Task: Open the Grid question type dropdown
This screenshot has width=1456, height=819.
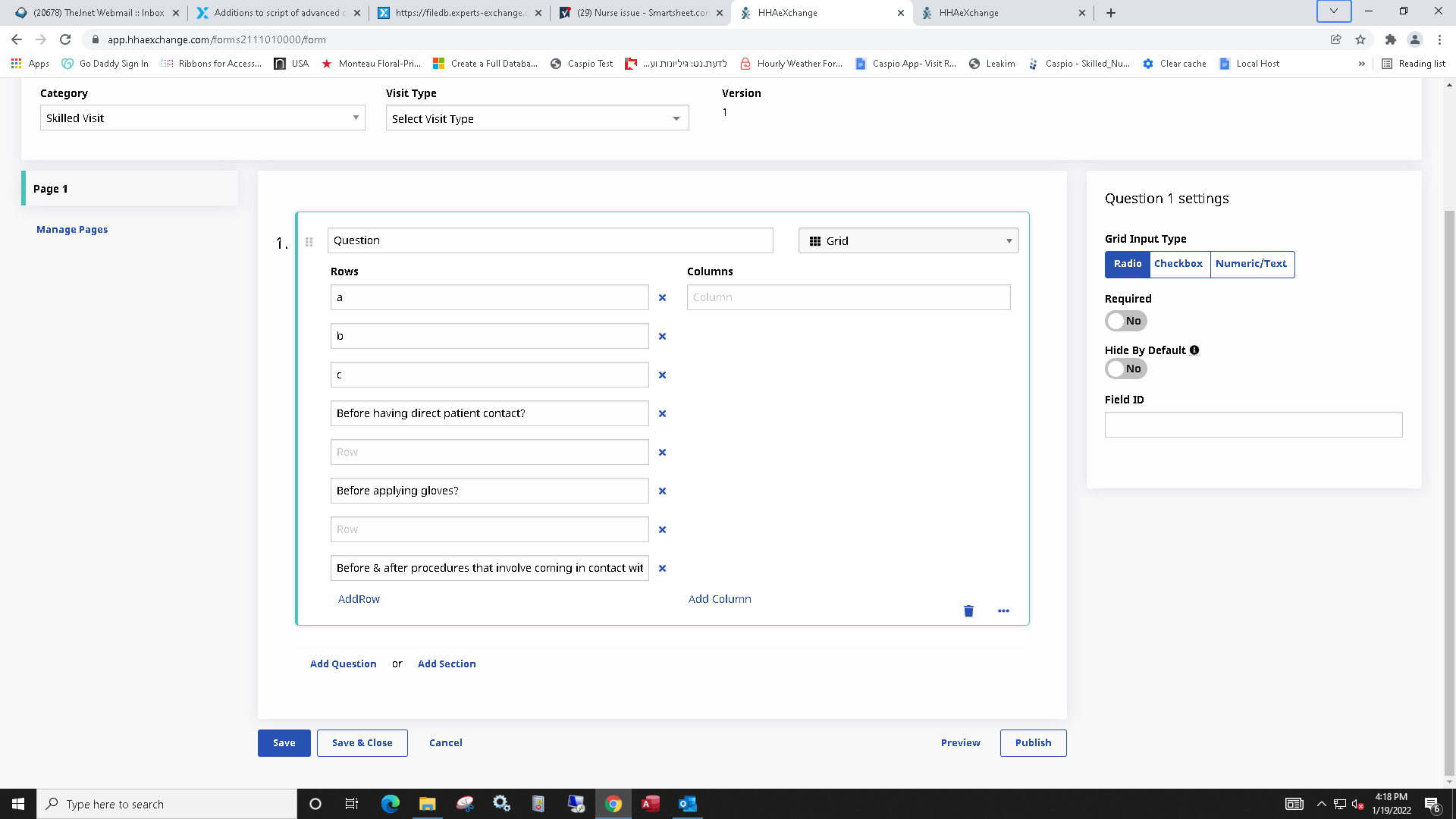Action: tap(908, 240)
